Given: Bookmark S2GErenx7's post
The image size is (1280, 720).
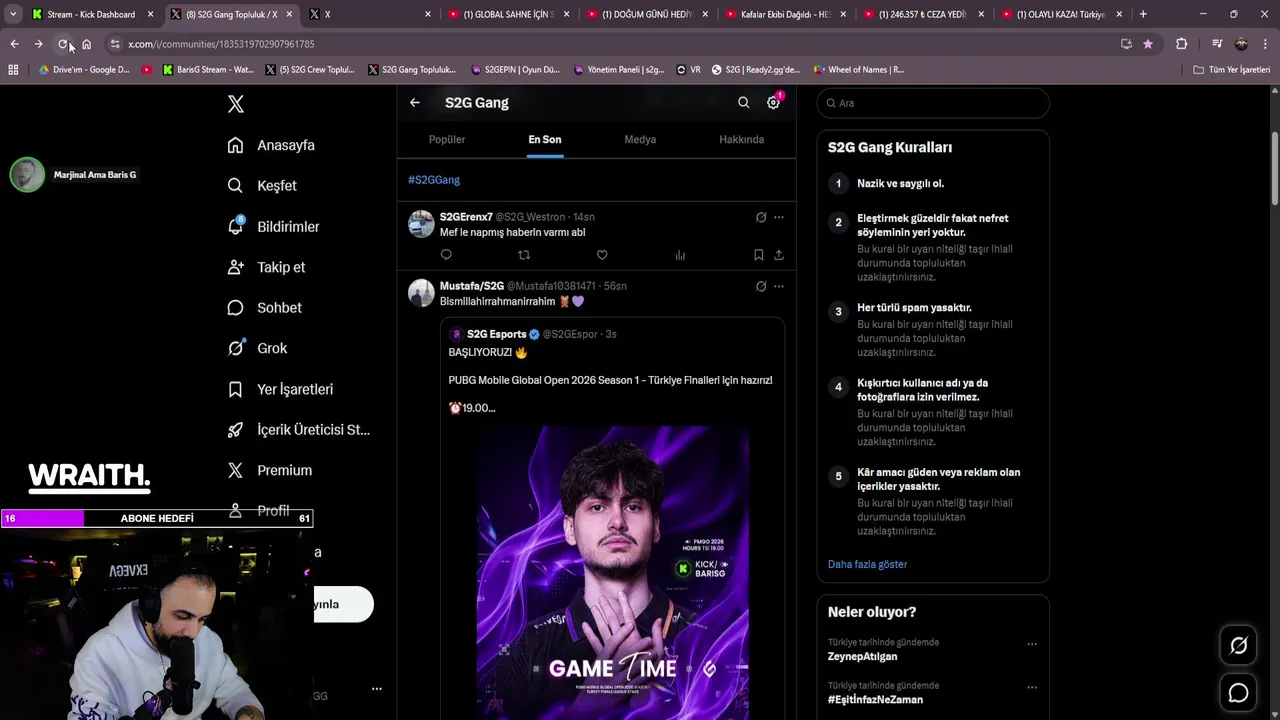Looking at the screenshot, I should pyautogui.click(x=759, y=255).
